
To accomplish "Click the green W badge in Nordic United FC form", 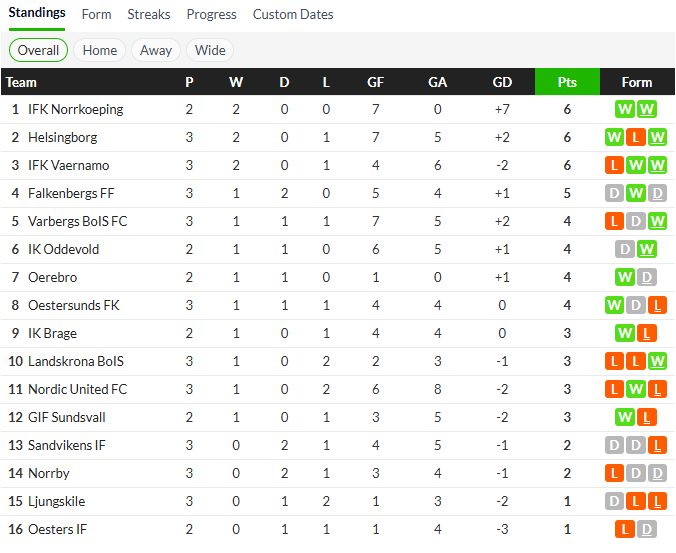I will click(x=636, y=389).
